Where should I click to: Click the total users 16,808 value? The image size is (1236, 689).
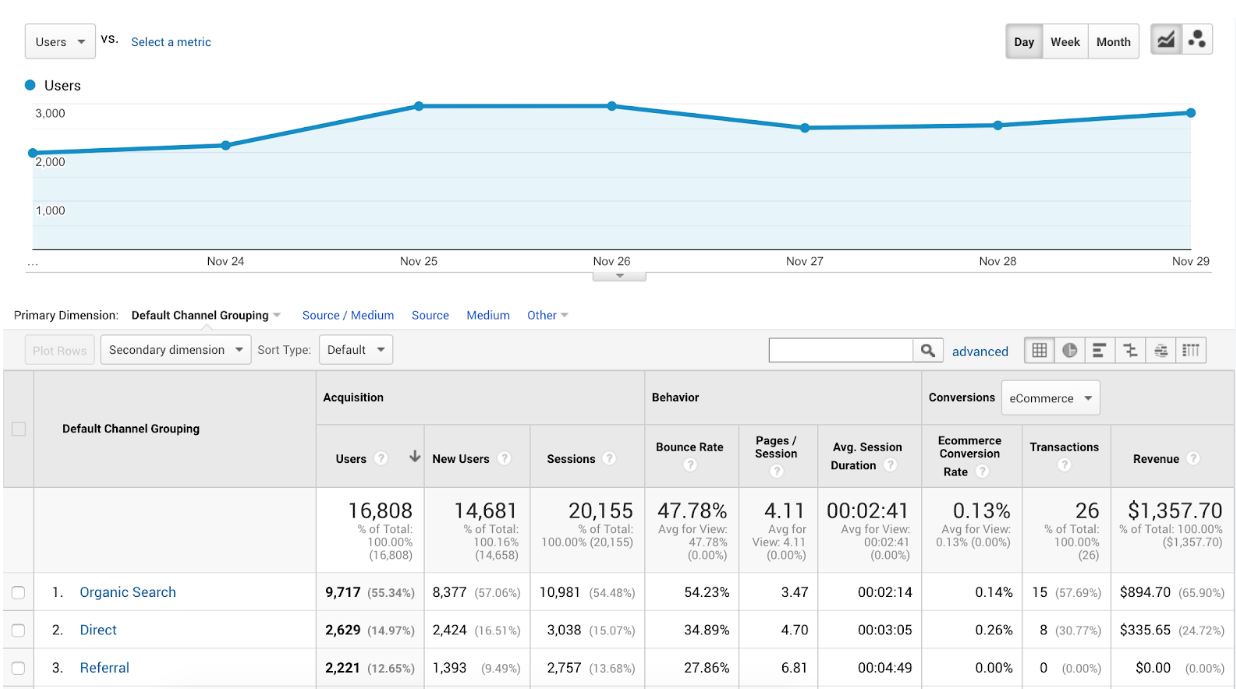(x=380, y=511)
